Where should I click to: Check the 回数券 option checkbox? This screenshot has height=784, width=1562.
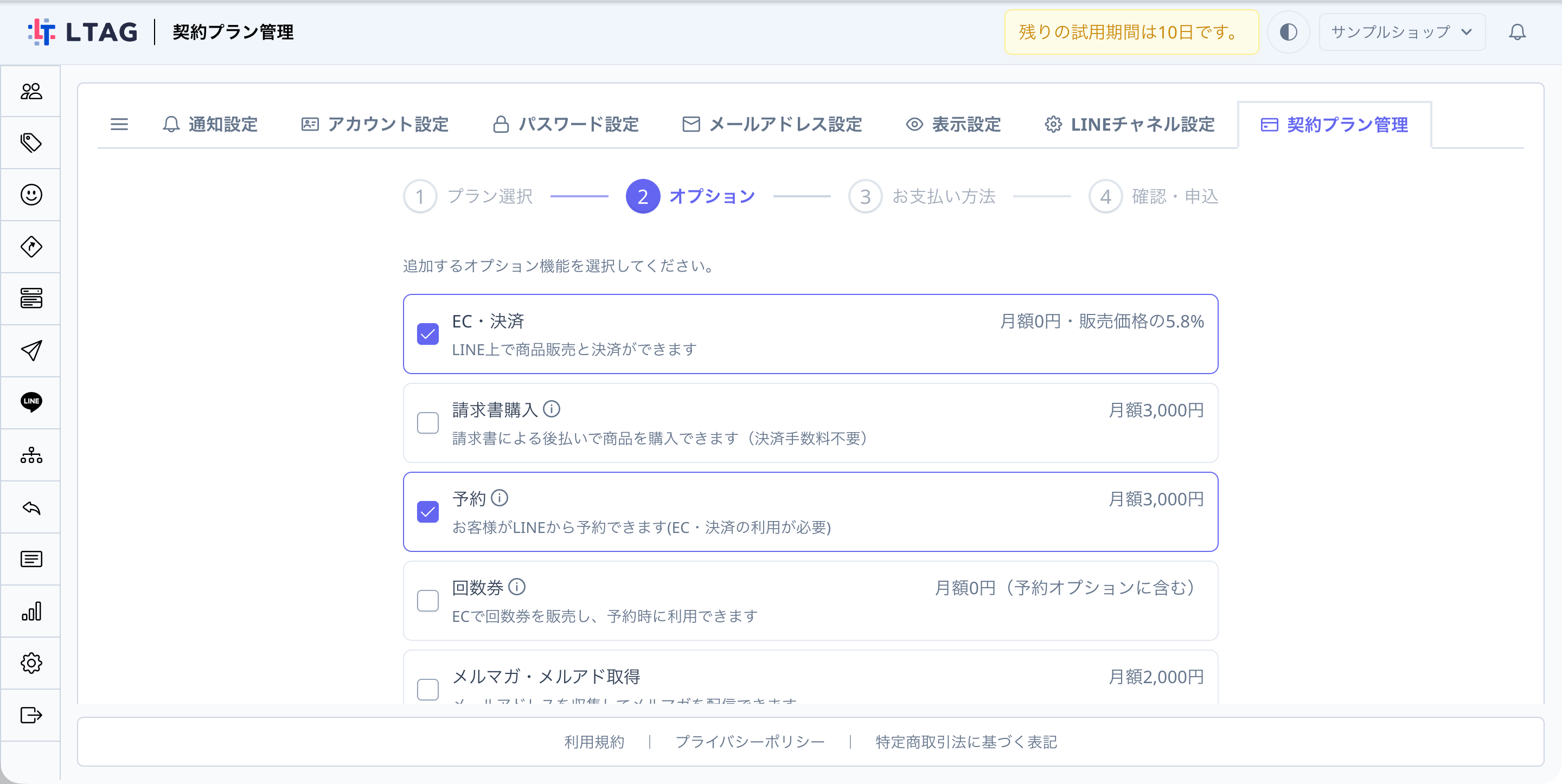[x=427, y=600]
